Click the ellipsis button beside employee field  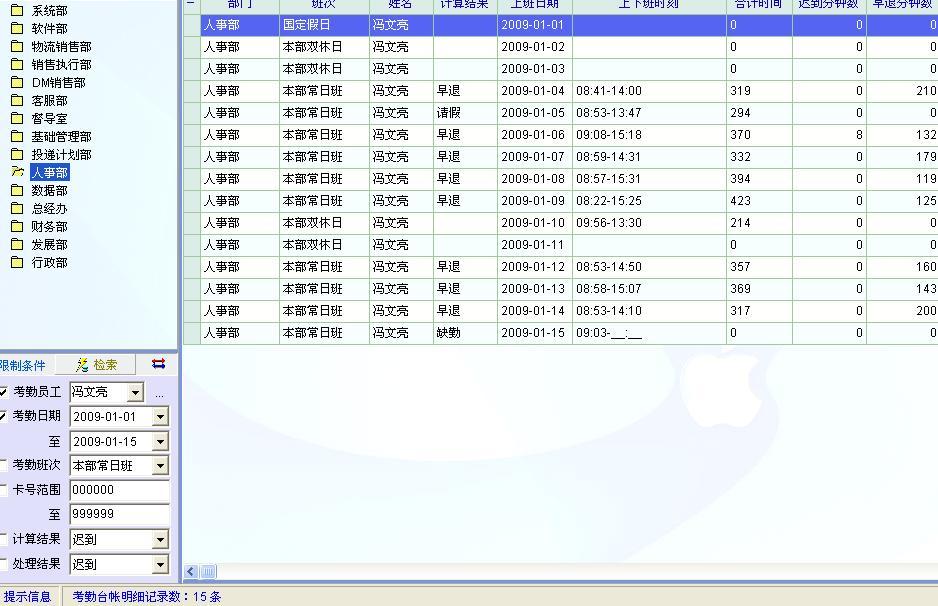coord(159,394)
